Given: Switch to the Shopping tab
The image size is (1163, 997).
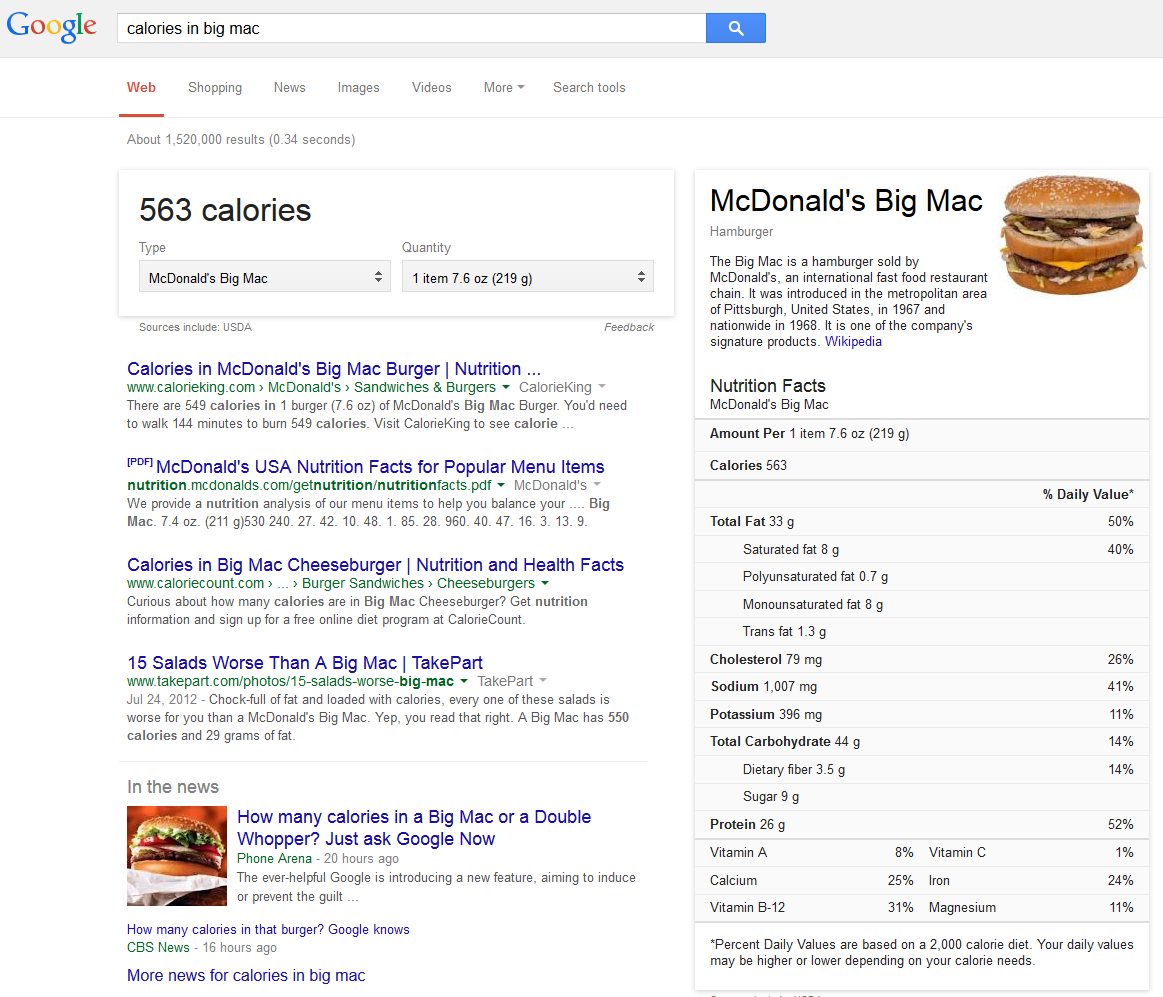Looking at the screenshot, I should tap(215, 88).
